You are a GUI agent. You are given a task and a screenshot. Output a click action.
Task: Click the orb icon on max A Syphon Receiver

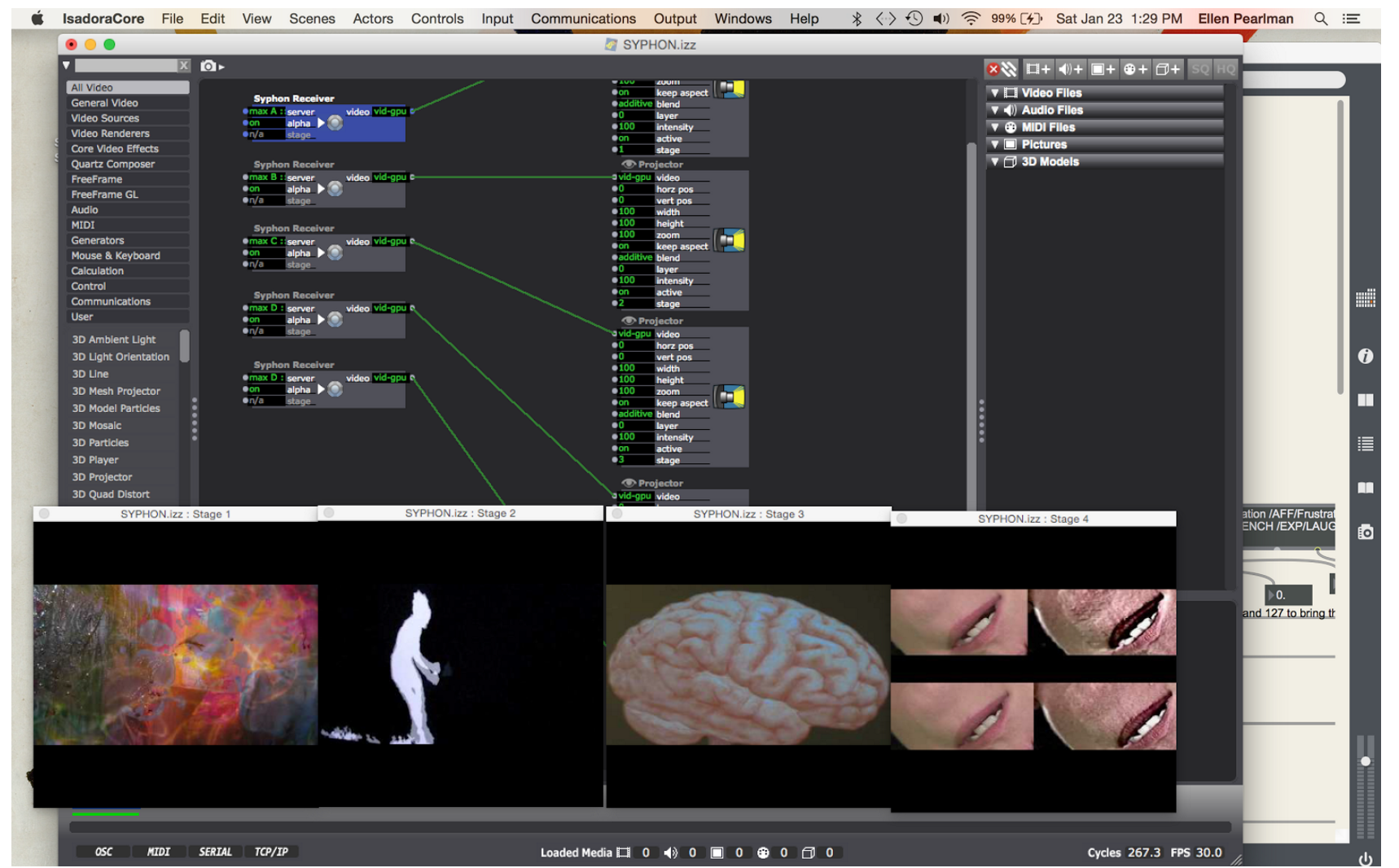point(335,123)
